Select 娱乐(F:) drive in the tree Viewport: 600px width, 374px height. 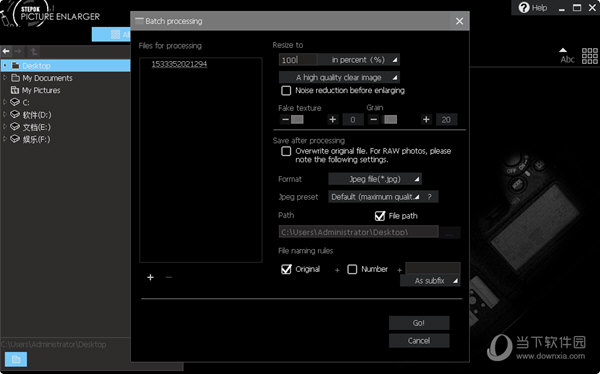(x=36, y=139)
